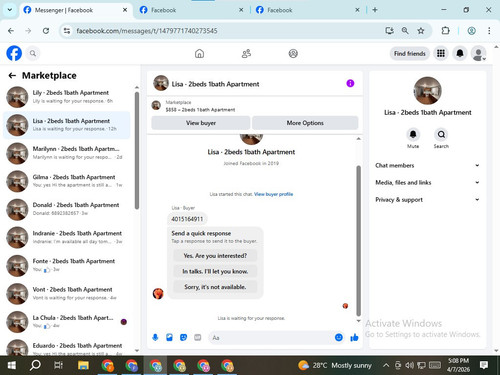This screenshot has width=500, height=375.
Task: Open the Friends icon in top navigation
Action: point(246,53)
